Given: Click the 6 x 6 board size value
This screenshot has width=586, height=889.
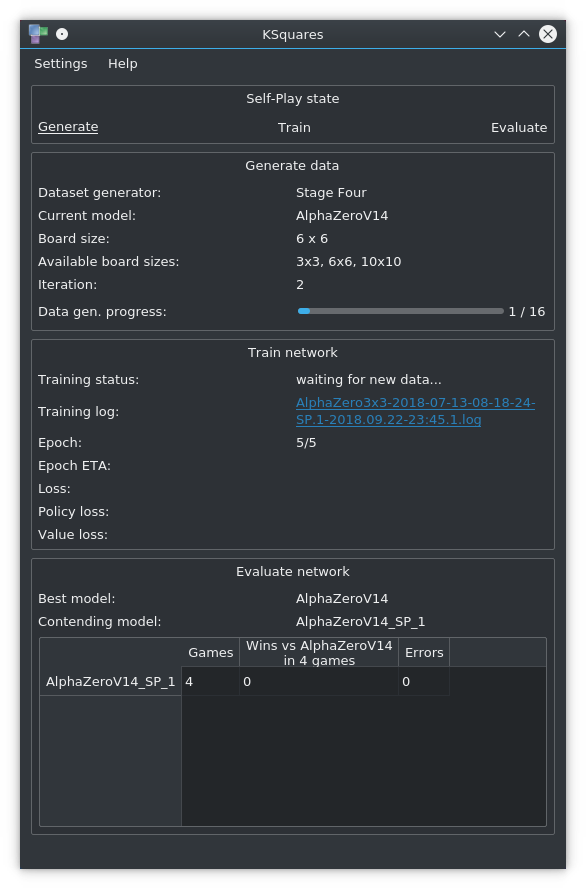Looking at the screenshot, I should coord(312,239).
